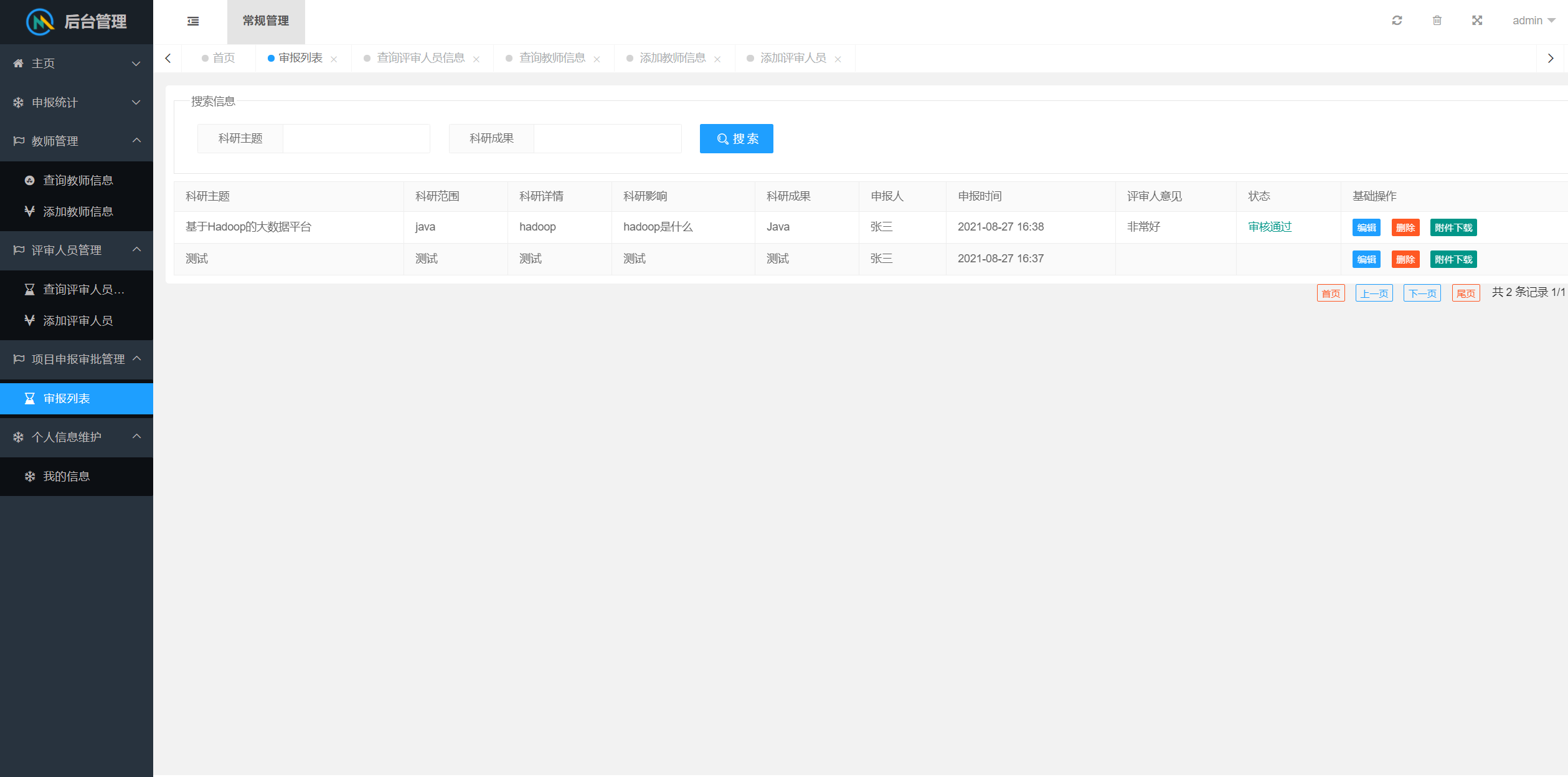Open the admin user dropdown
Image resolution: width=1568 pixels, height=777 pixels.
pos(1533,21)
